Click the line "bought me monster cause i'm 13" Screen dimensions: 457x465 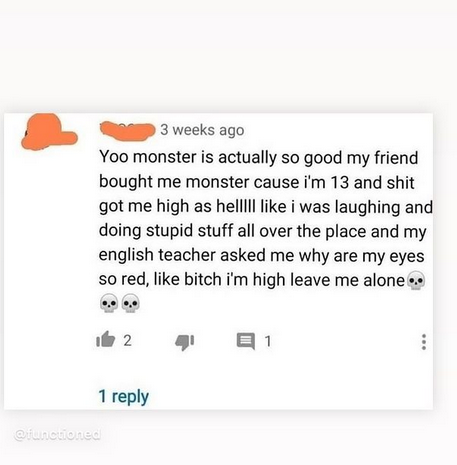(x=257, y=182)
